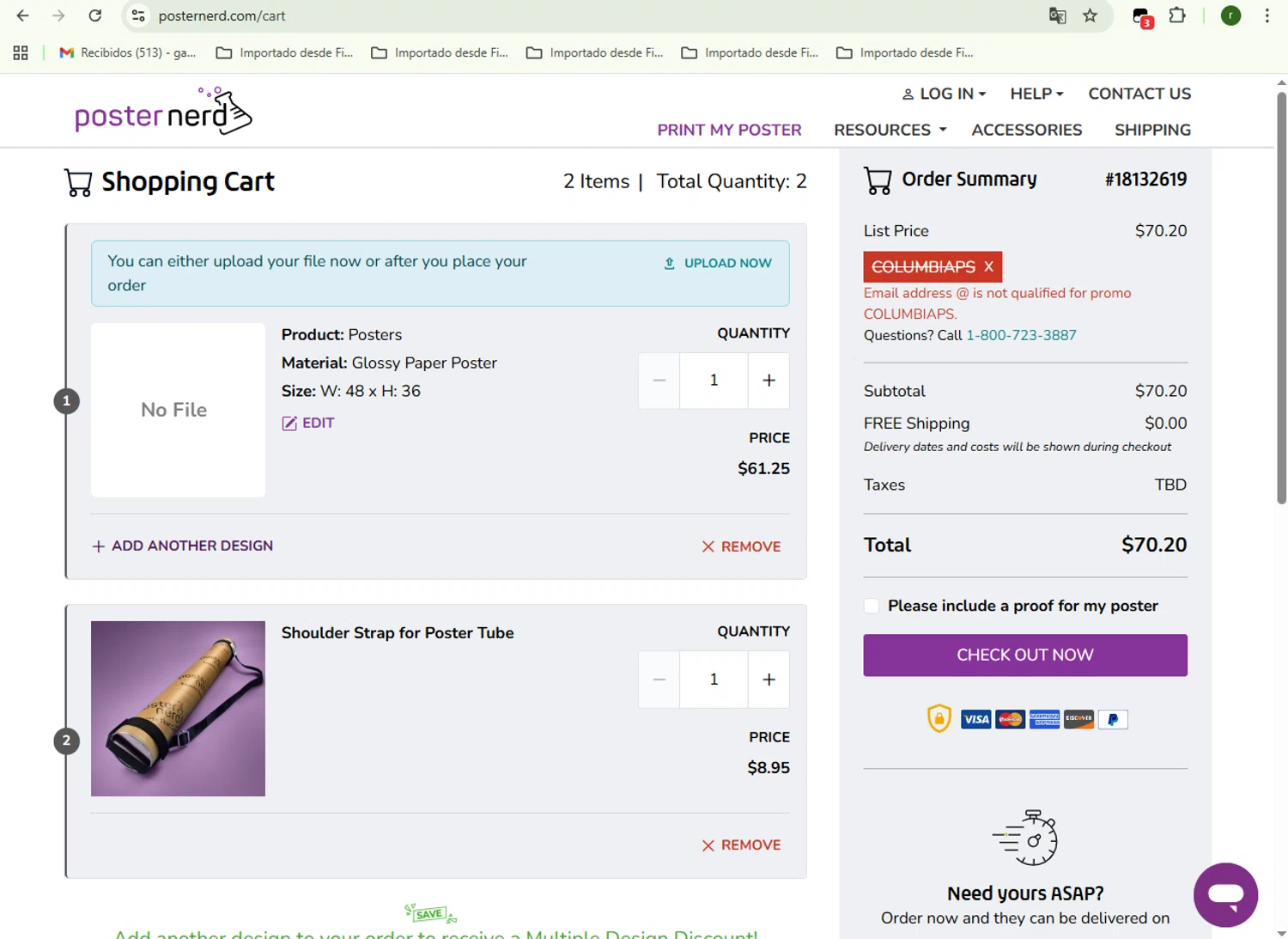Image resolution: width=1288 pixels, height=939 pixels.
Task: Remove the Glossy Paper Poster item
Action: point(741,546)
